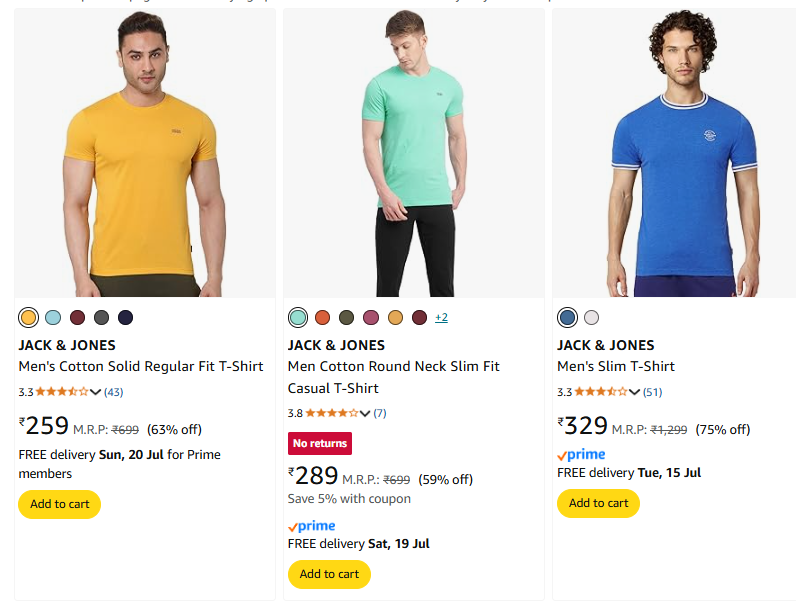
Task: Open rating breakdown chevron for the blue T-shirt
Action: coord(635,392)
